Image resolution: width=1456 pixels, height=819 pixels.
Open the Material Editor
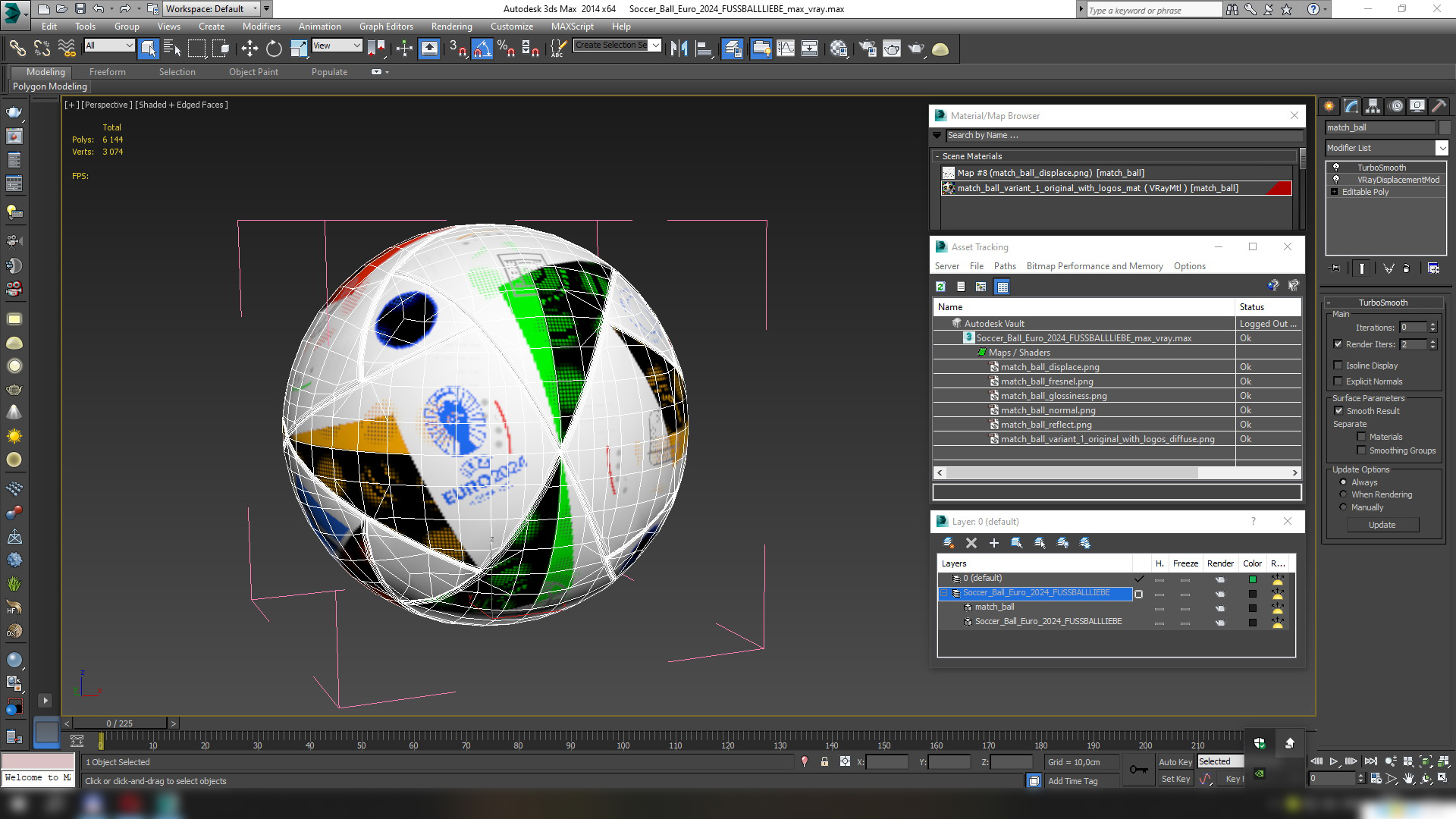(x=839, y=49)
